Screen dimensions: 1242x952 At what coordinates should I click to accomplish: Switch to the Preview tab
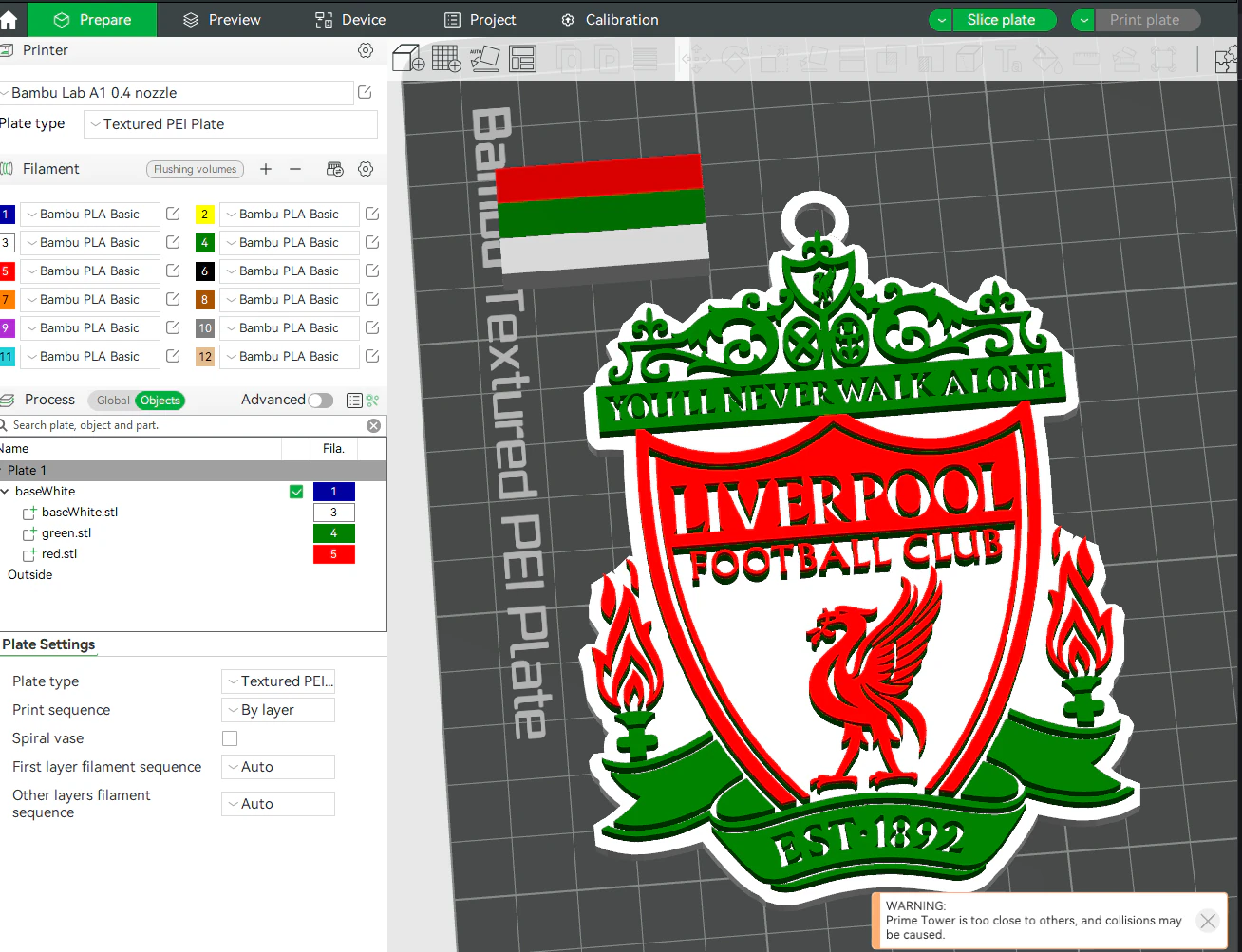(x=222, y=20)
